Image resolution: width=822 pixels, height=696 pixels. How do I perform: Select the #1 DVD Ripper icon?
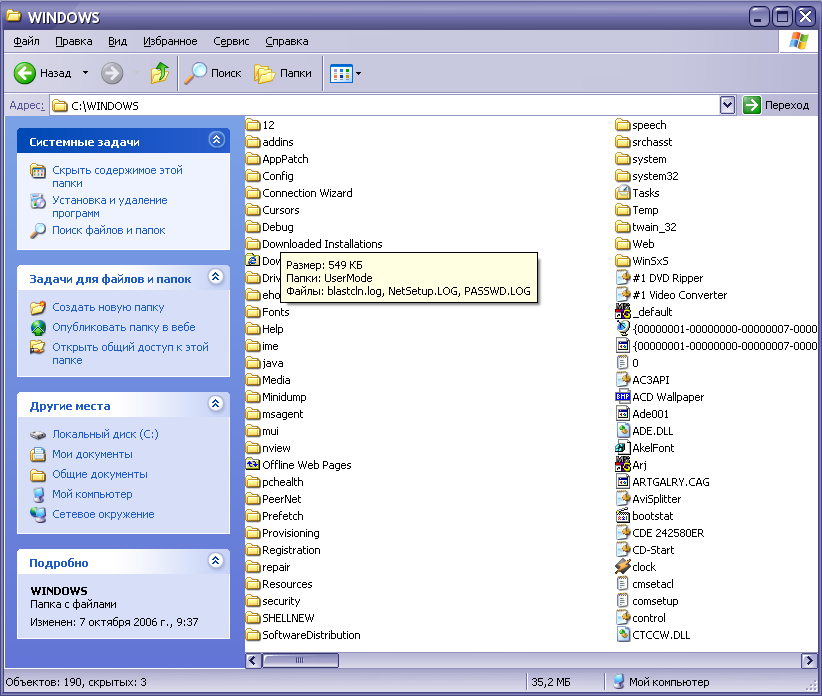[x=623, y=278]
